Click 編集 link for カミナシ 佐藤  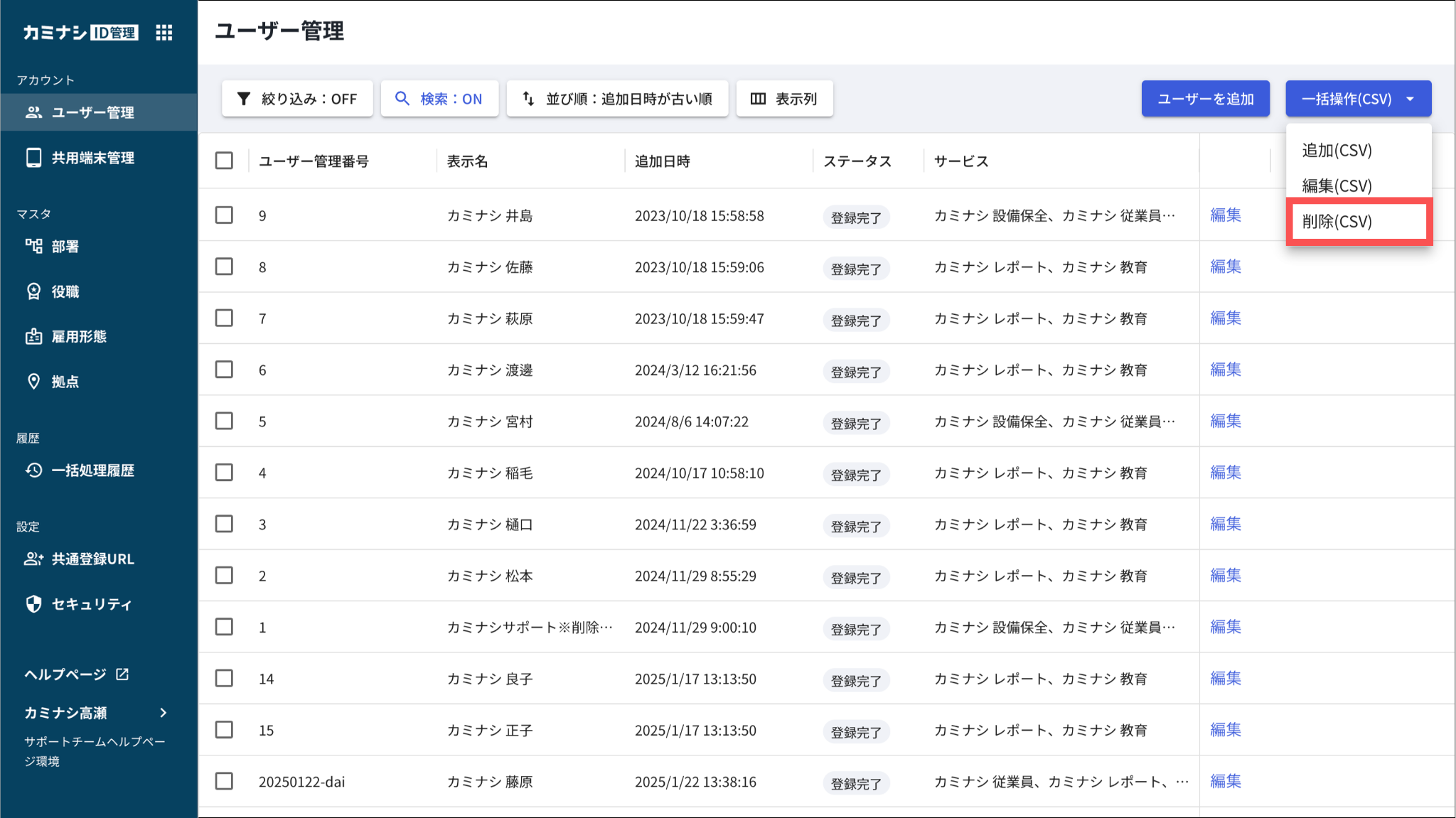point(1225,267)
